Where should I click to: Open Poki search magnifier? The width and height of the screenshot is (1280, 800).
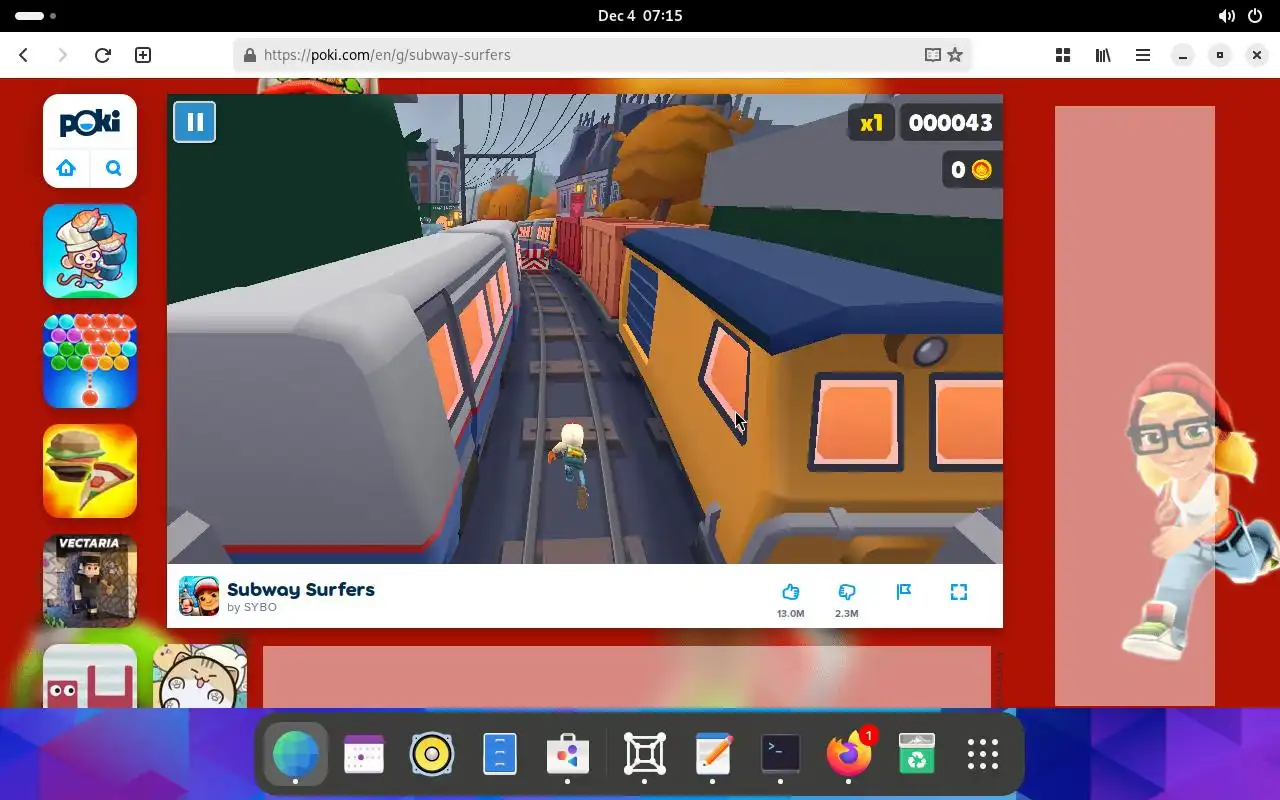click(x=113, y=168)
